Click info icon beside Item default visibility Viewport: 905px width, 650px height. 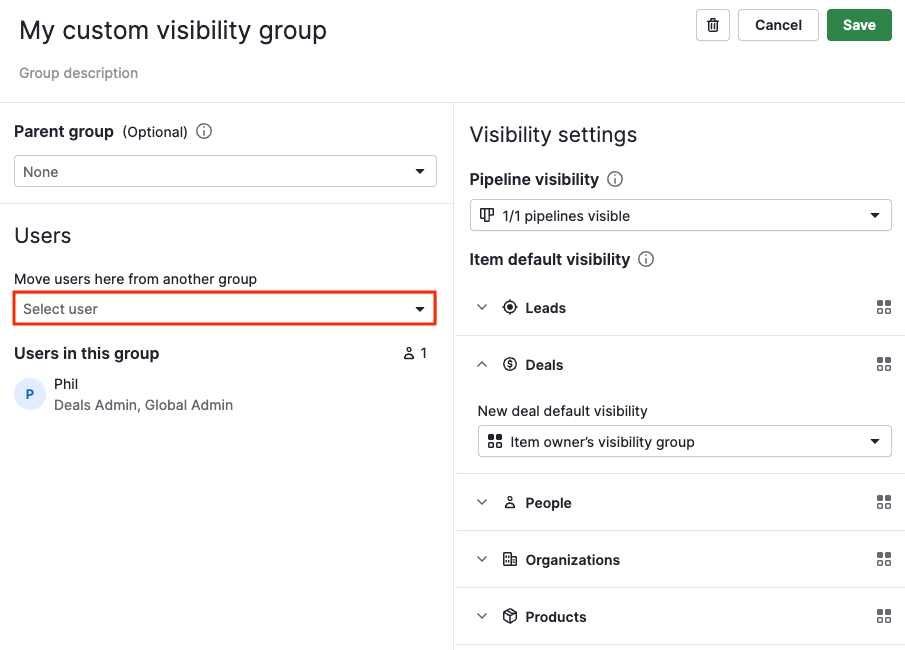tap(646, 260)
